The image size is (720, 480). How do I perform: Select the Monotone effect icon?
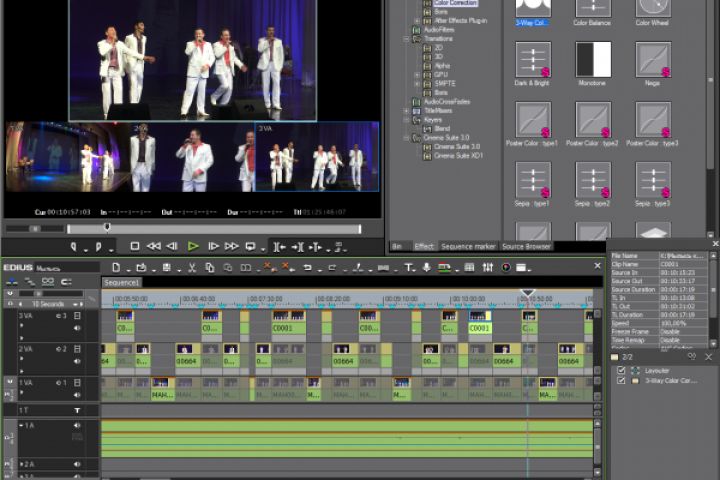(x=593, y=58)
